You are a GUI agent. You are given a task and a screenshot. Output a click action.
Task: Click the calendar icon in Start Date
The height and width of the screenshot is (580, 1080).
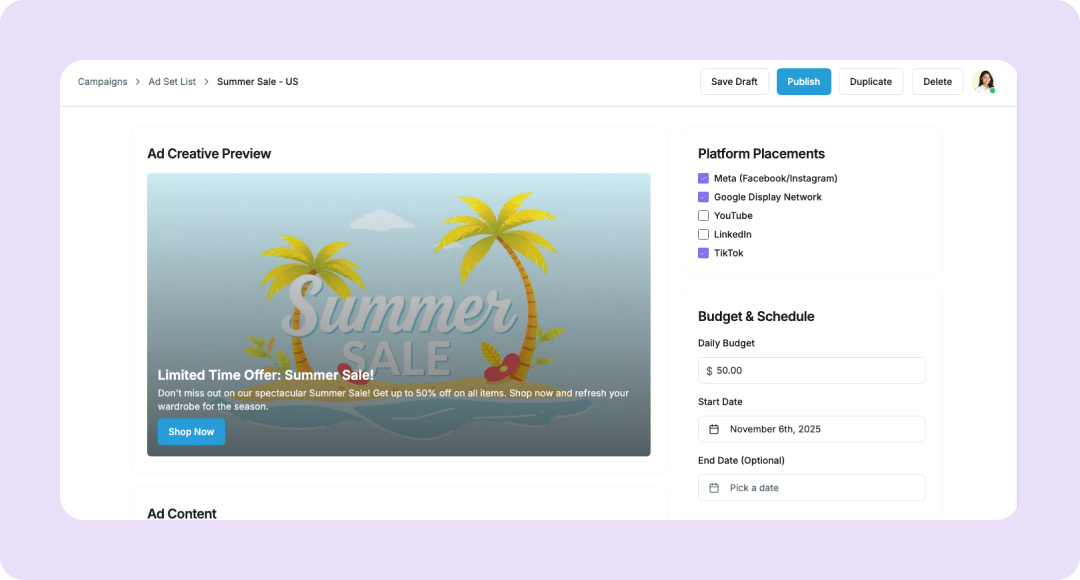point(714,429)
